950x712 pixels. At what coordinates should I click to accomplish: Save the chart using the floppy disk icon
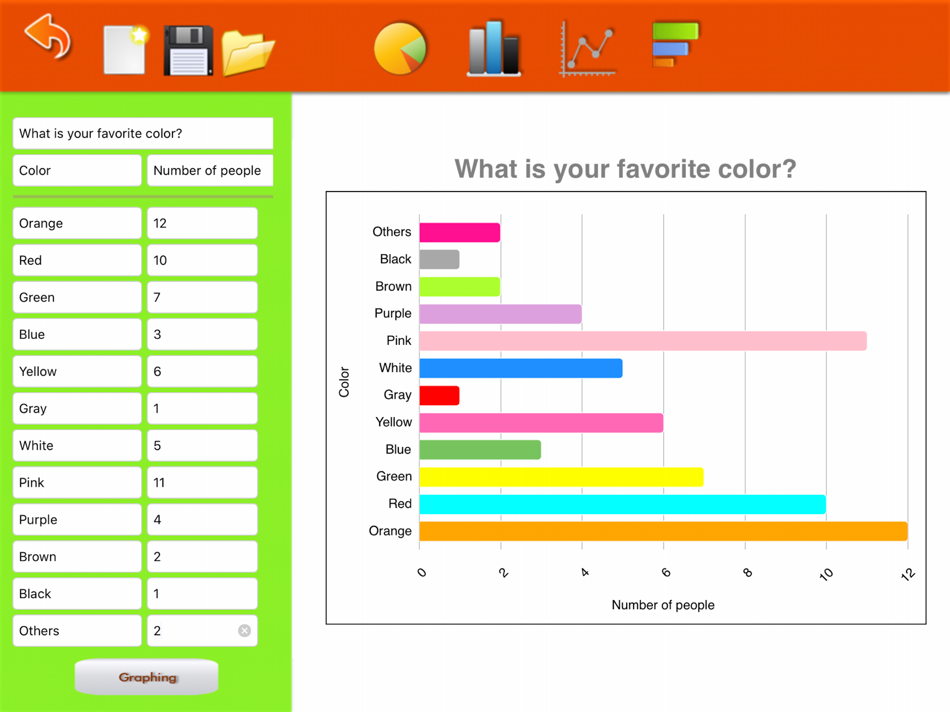coord(188,50)
